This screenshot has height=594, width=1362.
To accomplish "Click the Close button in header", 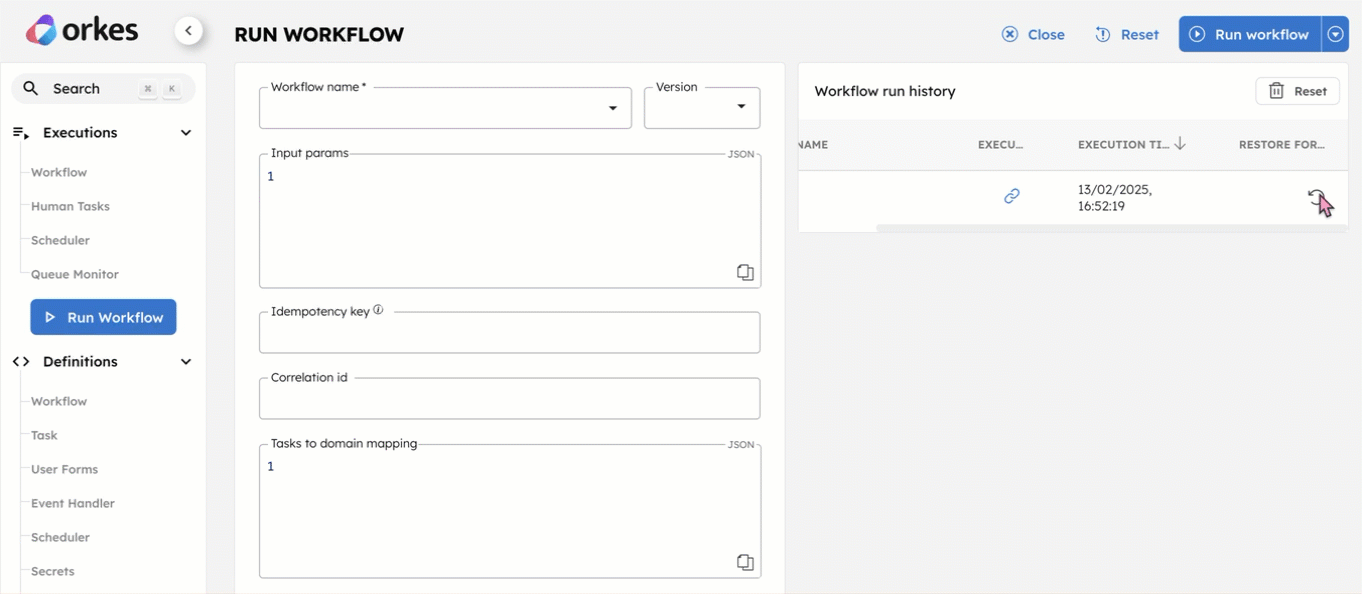I will (1033, 34).
